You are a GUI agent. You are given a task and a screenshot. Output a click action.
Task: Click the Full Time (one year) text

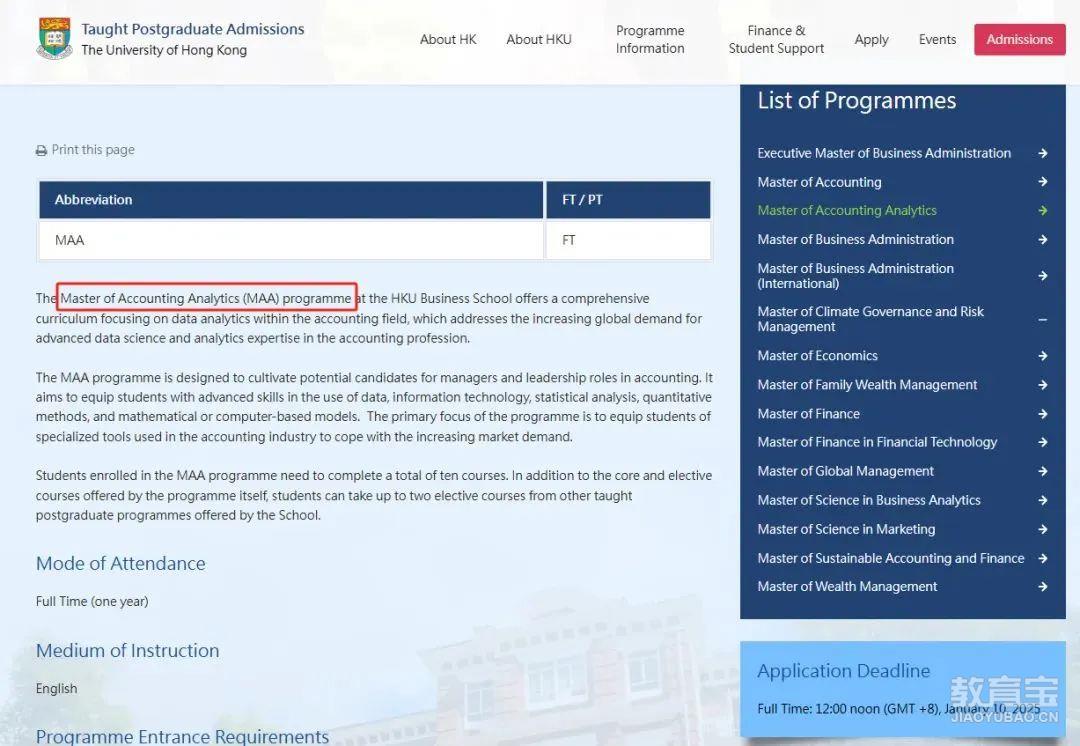[92, 601]
